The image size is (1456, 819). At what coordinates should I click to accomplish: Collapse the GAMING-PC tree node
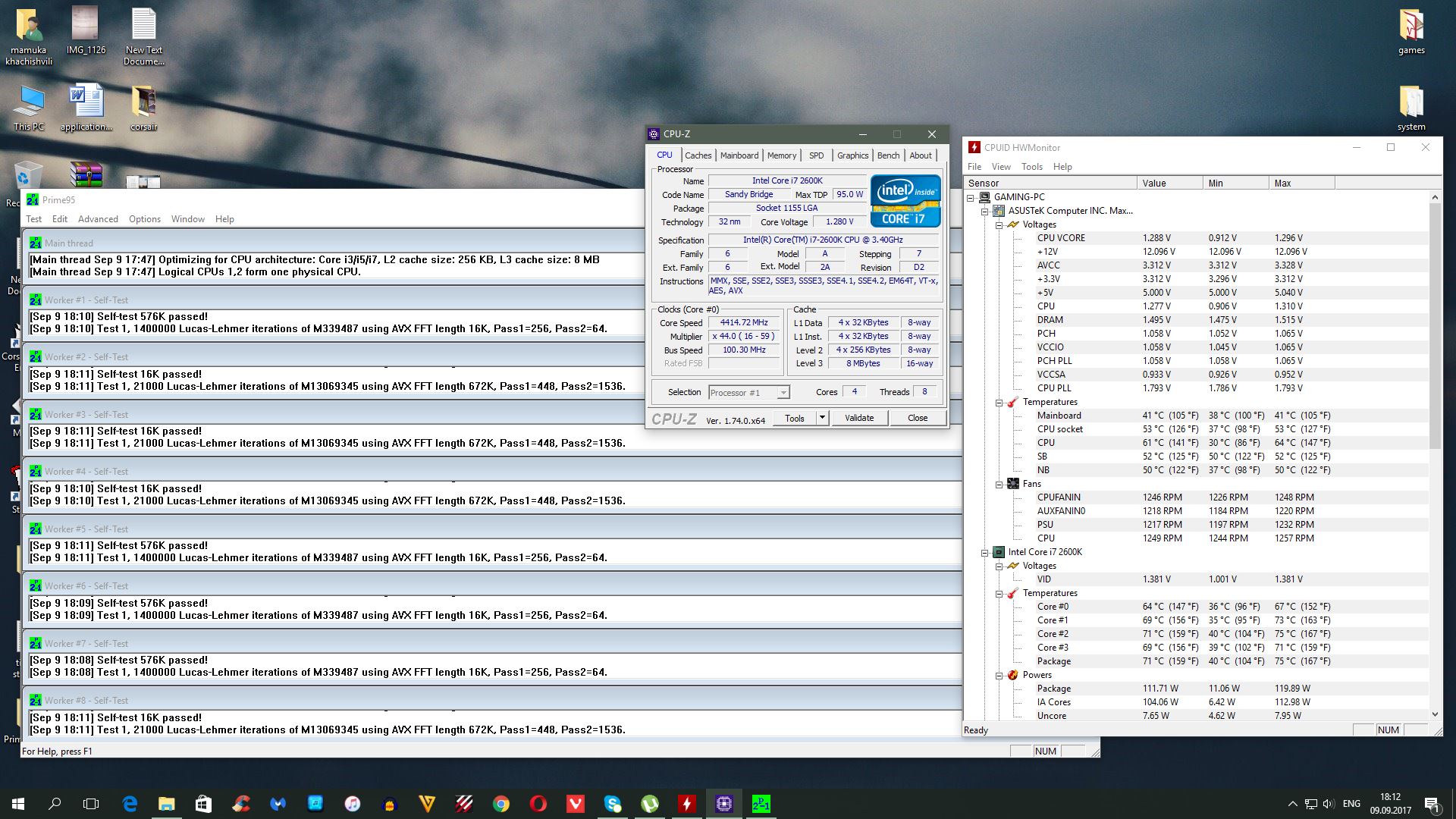(971, 197)
